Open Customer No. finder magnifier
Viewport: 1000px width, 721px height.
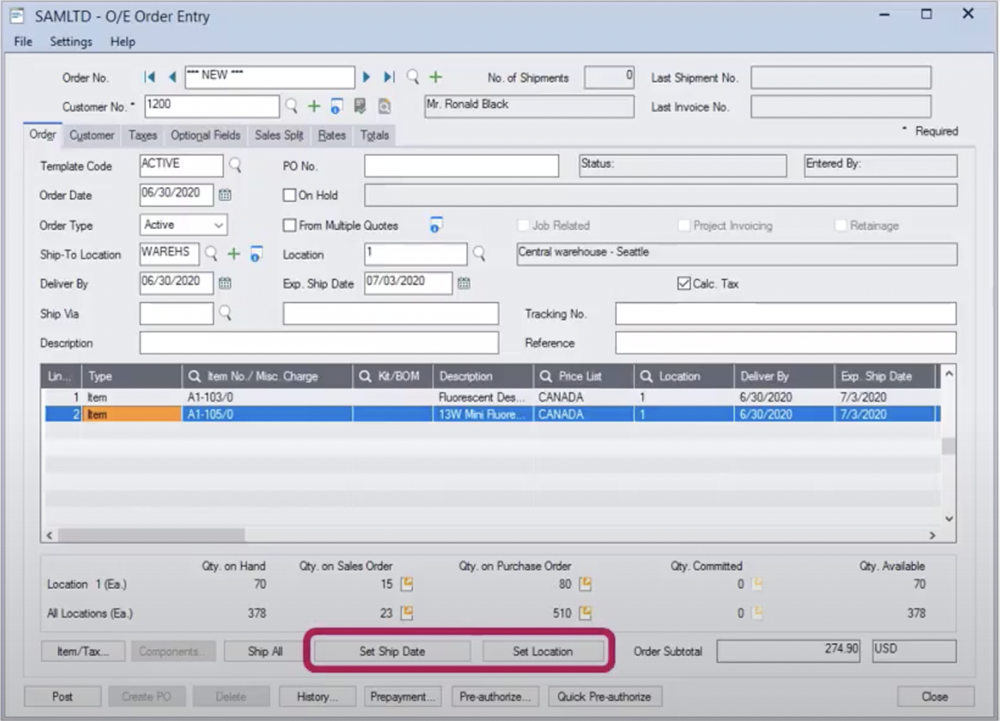pyautogui.click(x=291, y=106)
